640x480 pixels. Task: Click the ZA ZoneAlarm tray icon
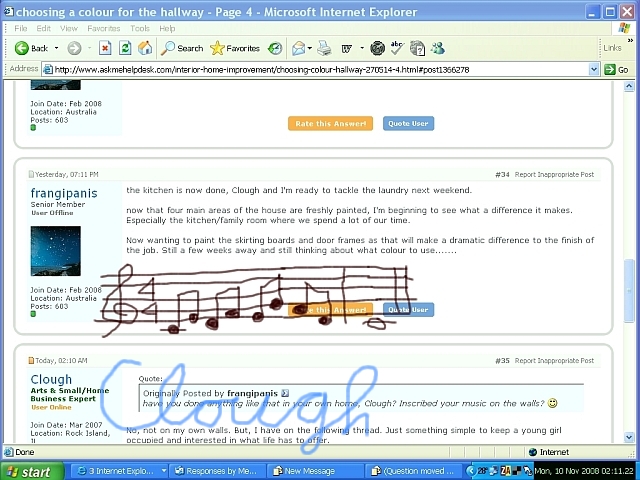[505, 471]
